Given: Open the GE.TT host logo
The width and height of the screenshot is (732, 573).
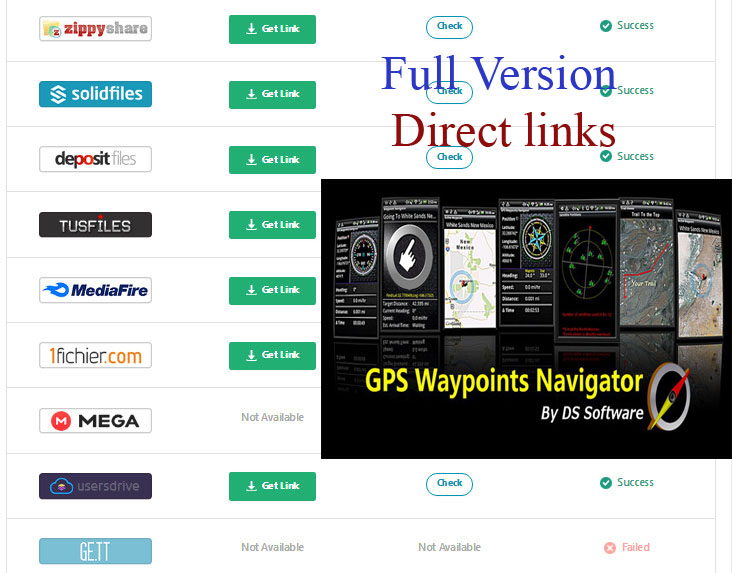Looking at the screenshot, I should tap(95, 551).
